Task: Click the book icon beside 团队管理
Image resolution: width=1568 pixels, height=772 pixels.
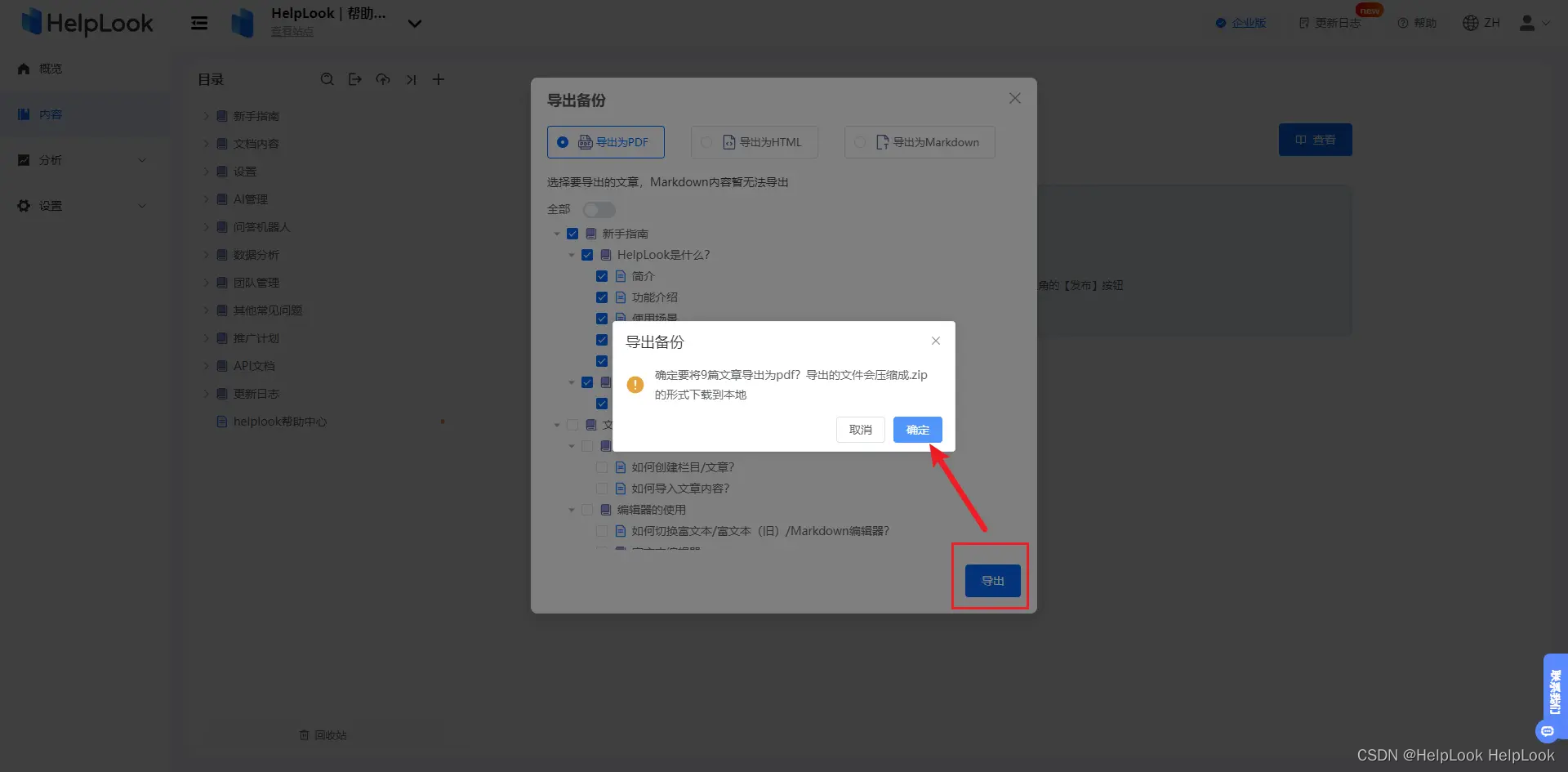Action: coord(222,283)
